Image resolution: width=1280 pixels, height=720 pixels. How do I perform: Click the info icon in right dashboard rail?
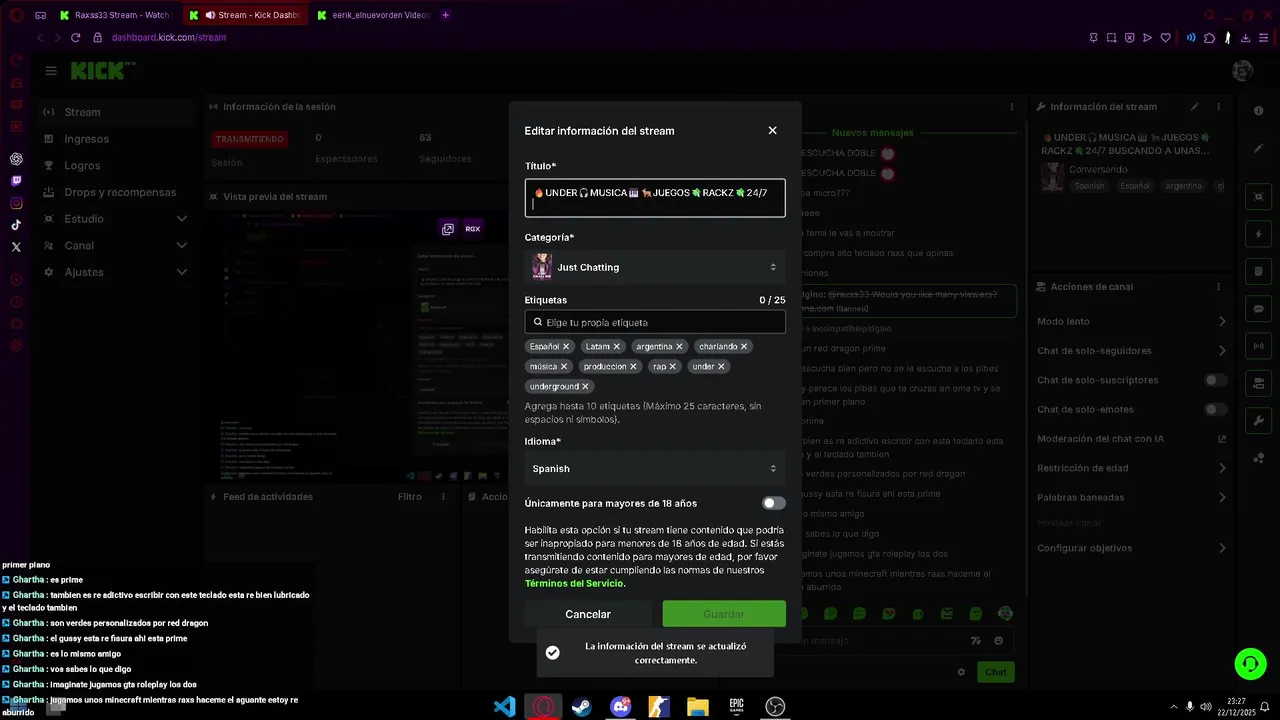pos(1258,111)
